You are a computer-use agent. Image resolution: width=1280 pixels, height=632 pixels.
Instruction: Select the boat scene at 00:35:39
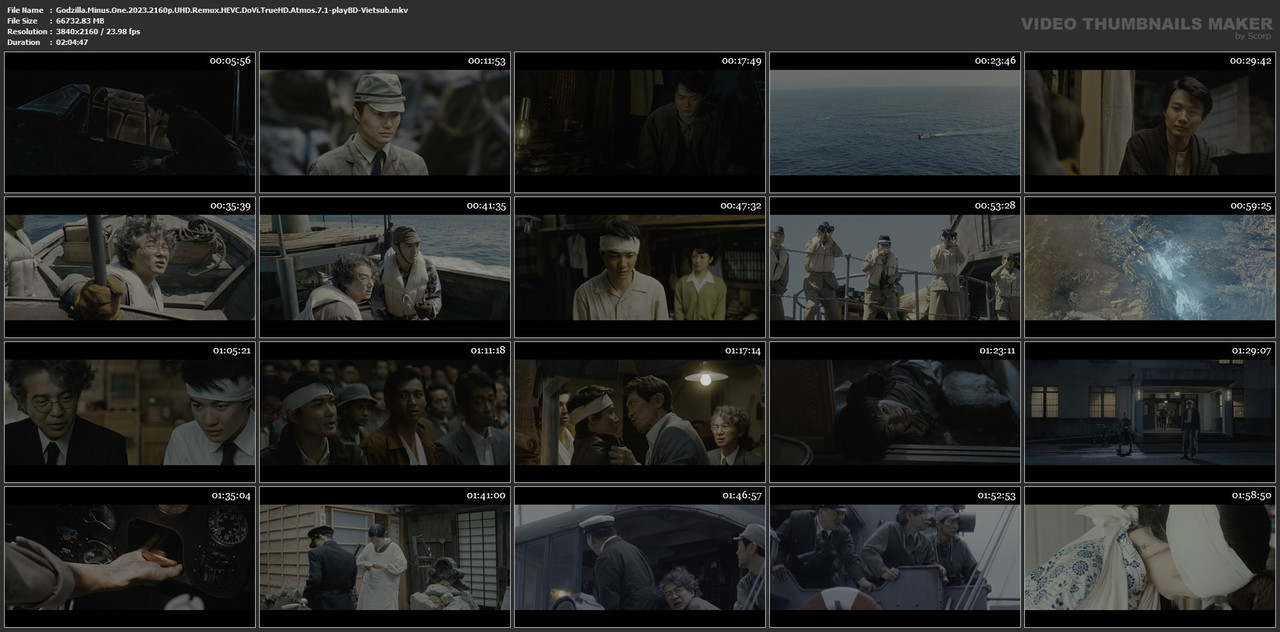point(130,267)
